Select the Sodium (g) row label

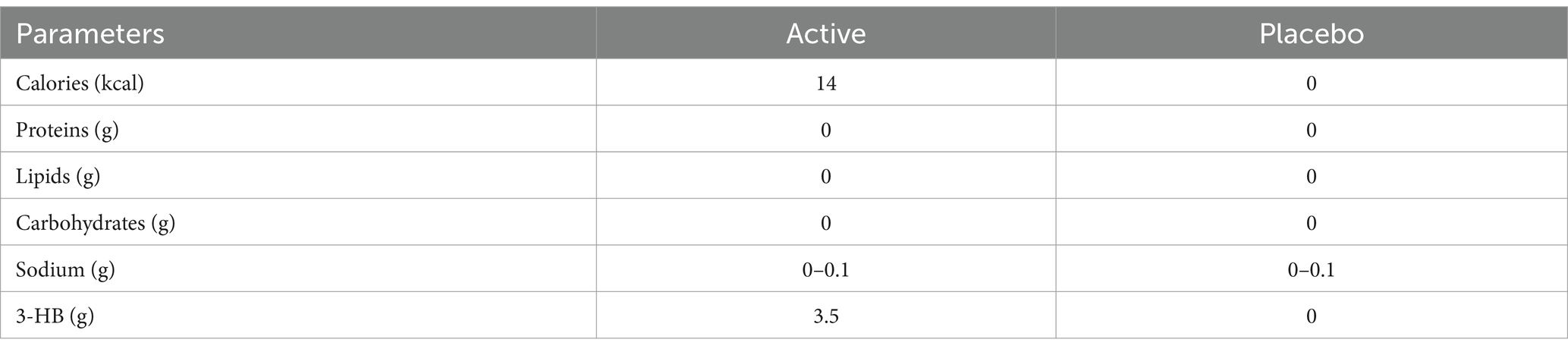pyautogui.click(x=65, y=270)
